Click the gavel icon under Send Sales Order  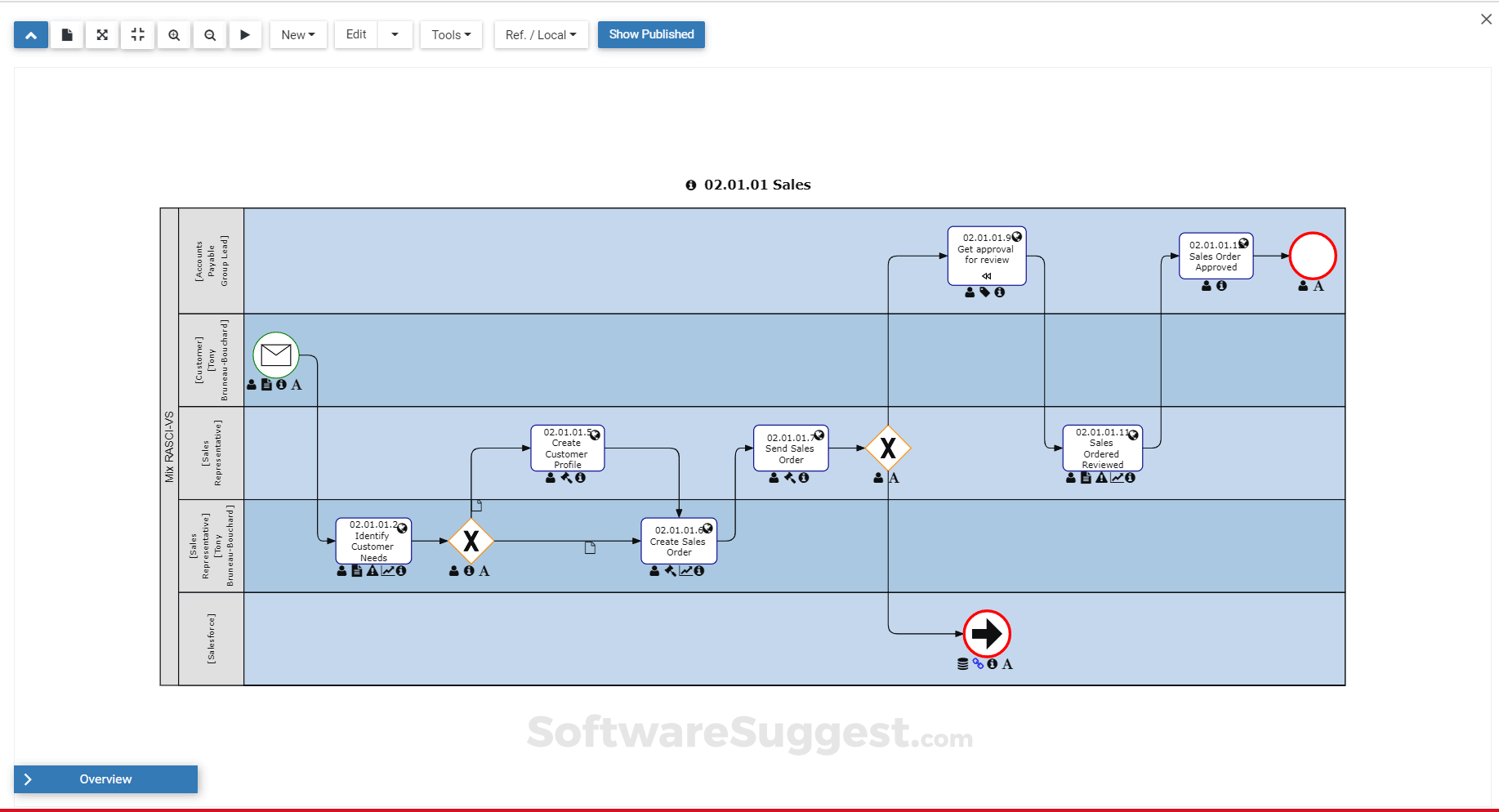click(x=787, y=478)
